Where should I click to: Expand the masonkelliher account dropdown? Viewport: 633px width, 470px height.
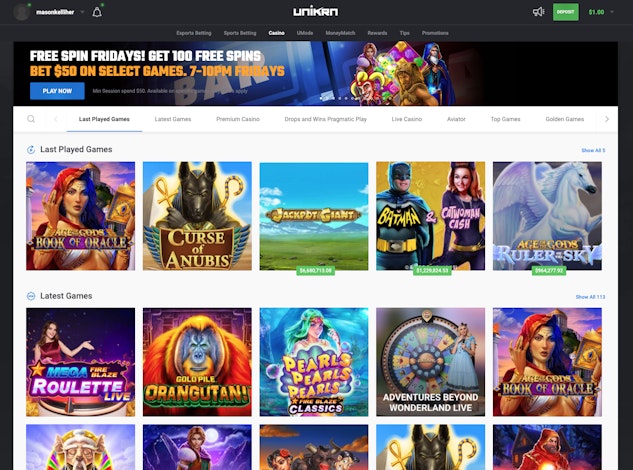[x=82, y=12]
